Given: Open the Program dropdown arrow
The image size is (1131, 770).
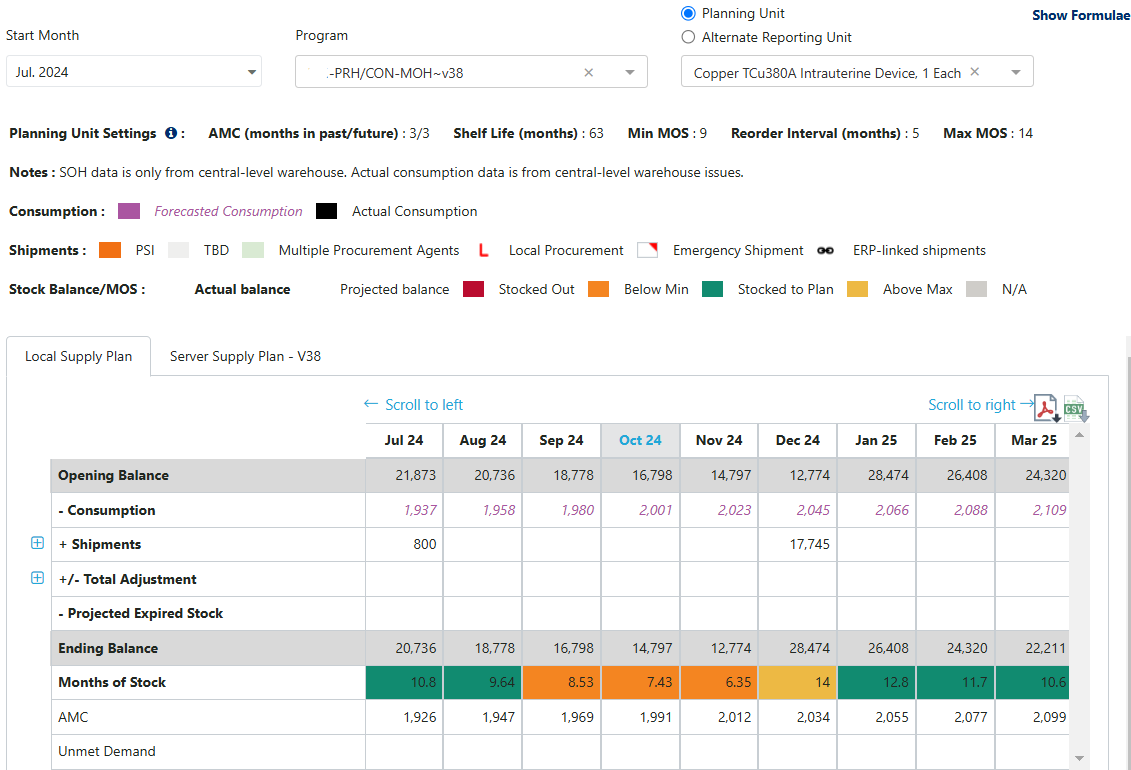Looking at the screenshot, I should (x=630, y=73).
